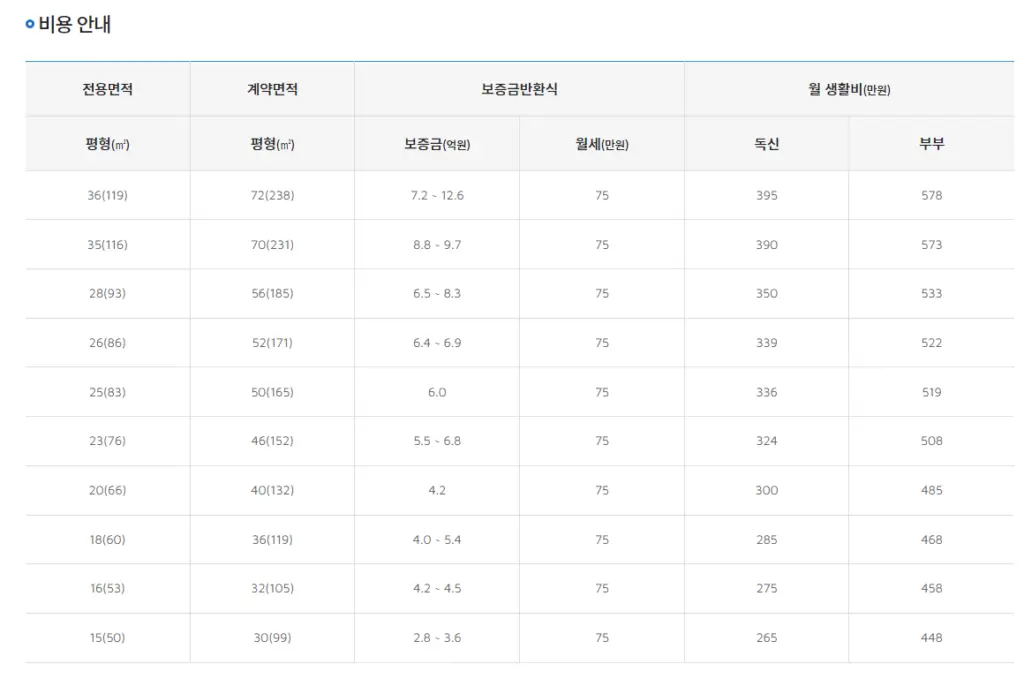Select the 30(99) contract area cell
The width and height of the screenshot is (1024, 679).
click(272, 638)
